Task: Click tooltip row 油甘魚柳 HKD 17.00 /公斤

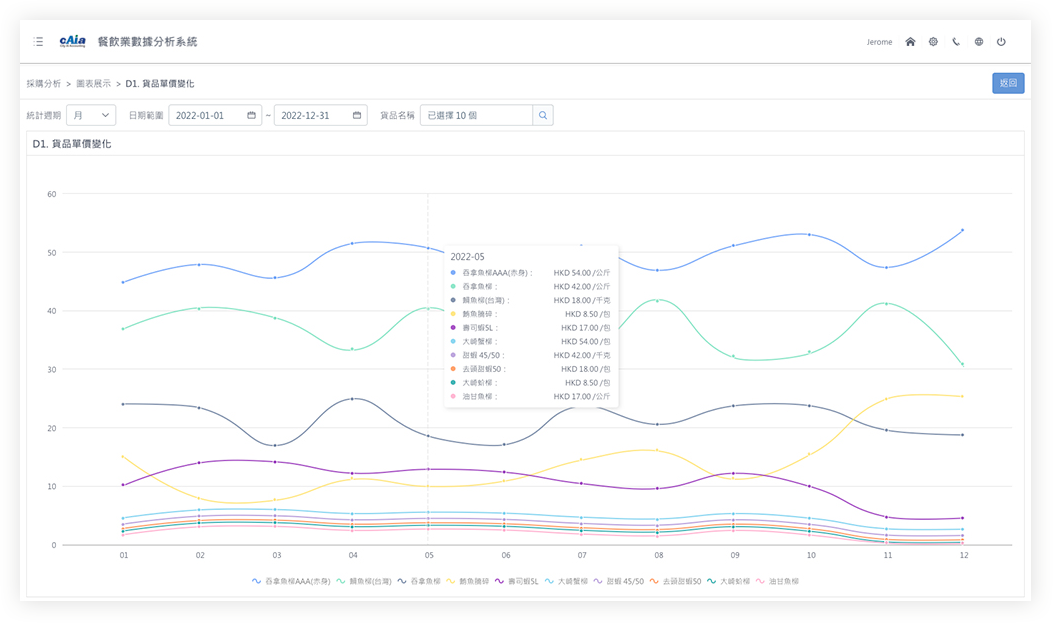Action: [531, 397]
